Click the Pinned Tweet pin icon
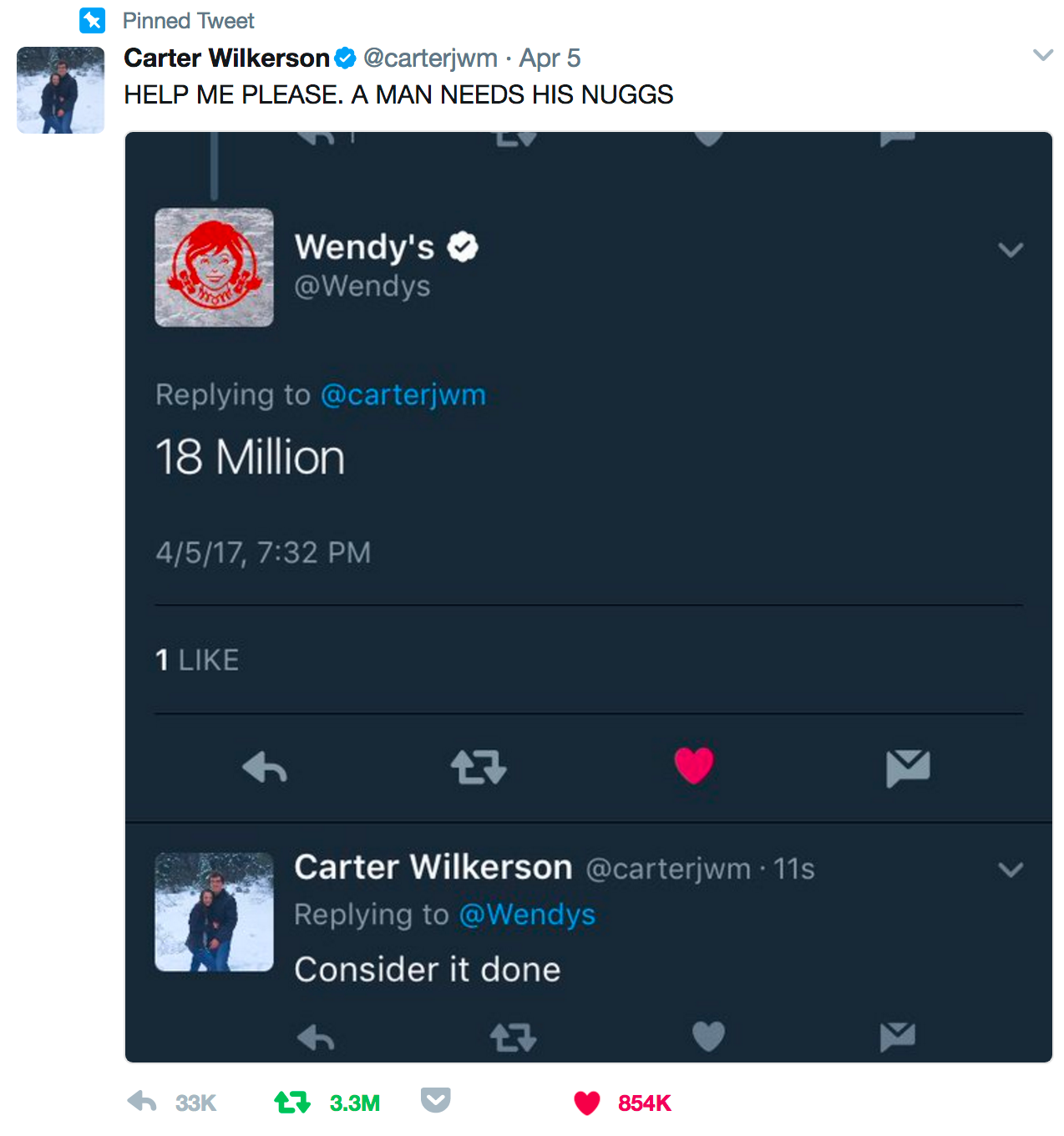 click(92, 20)
